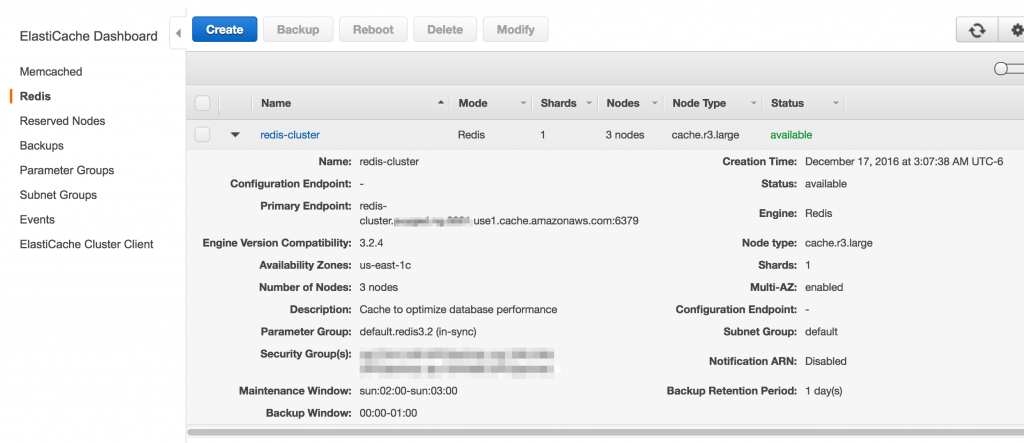Collapse the redis-cluster row details triangle
1024x443 pixels.
235,135
